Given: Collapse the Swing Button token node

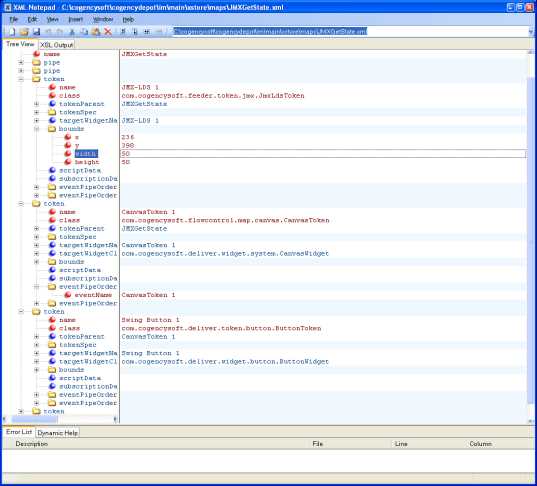Looking at the screenshot, I should click(x=21, y=312).
